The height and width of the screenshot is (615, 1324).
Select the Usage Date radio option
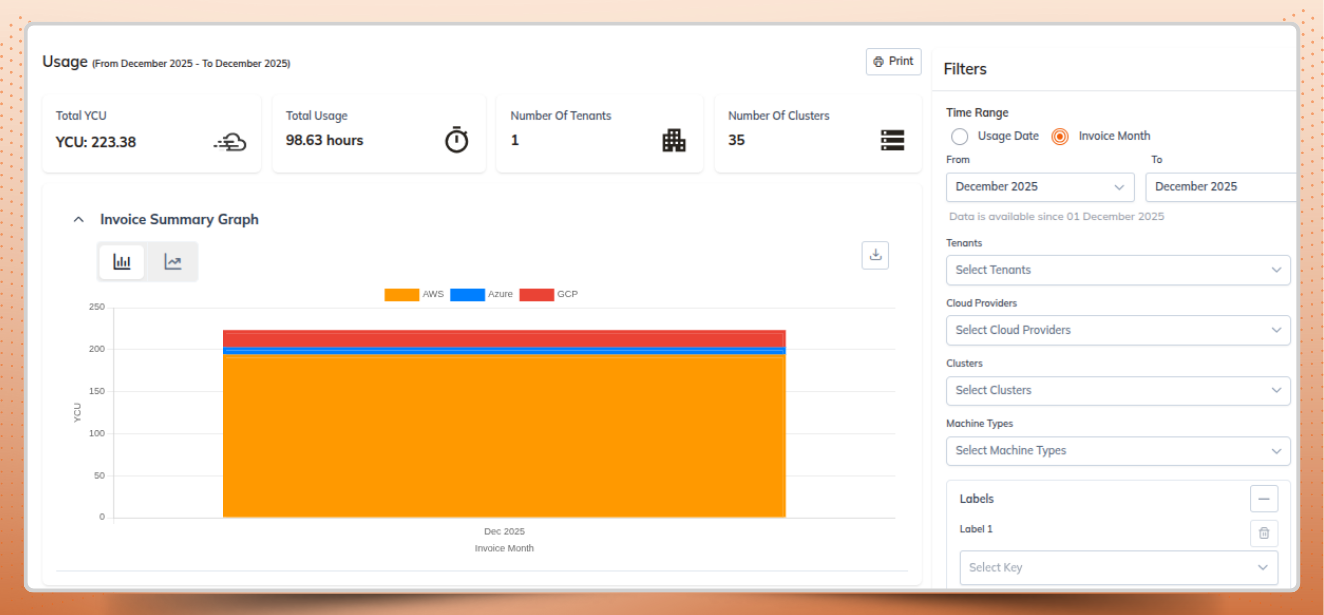pyautogui.click(x=960, y=136)
